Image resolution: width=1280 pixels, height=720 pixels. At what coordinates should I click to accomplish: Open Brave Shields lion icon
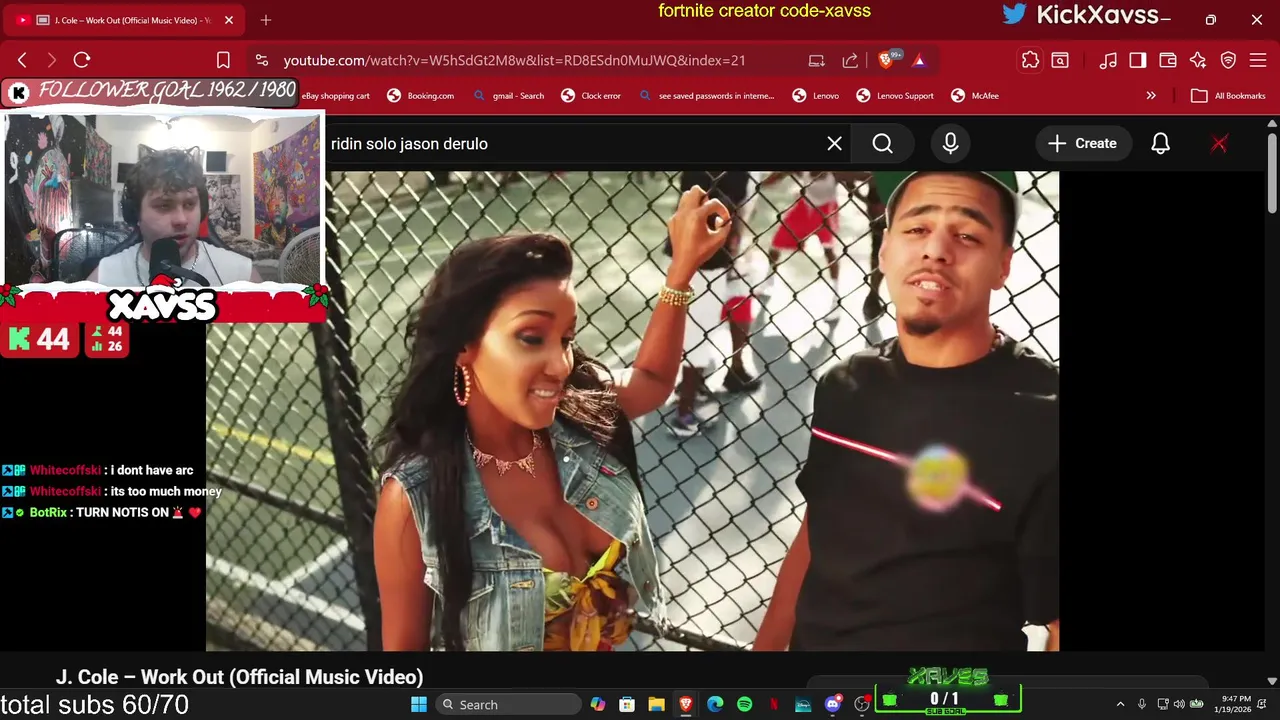[886, 60]
